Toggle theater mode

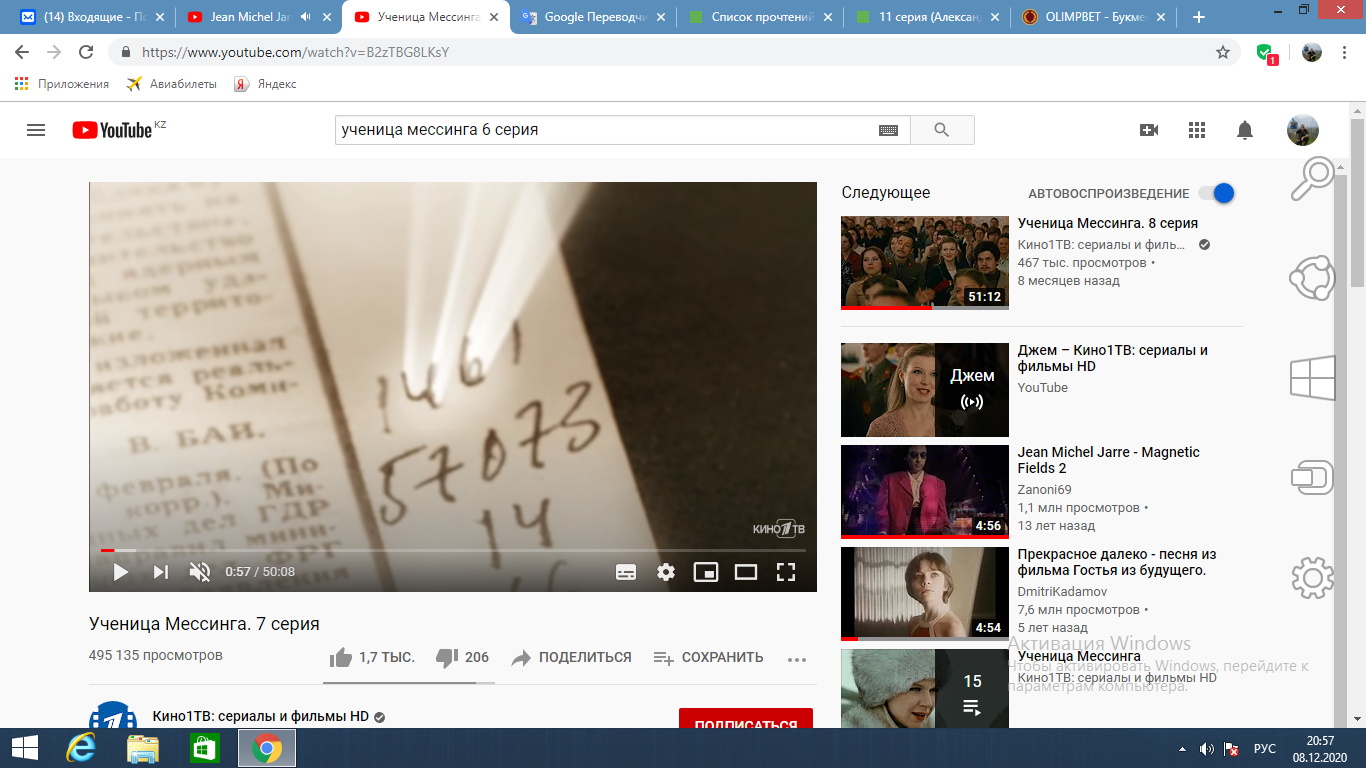pos(746,572)
